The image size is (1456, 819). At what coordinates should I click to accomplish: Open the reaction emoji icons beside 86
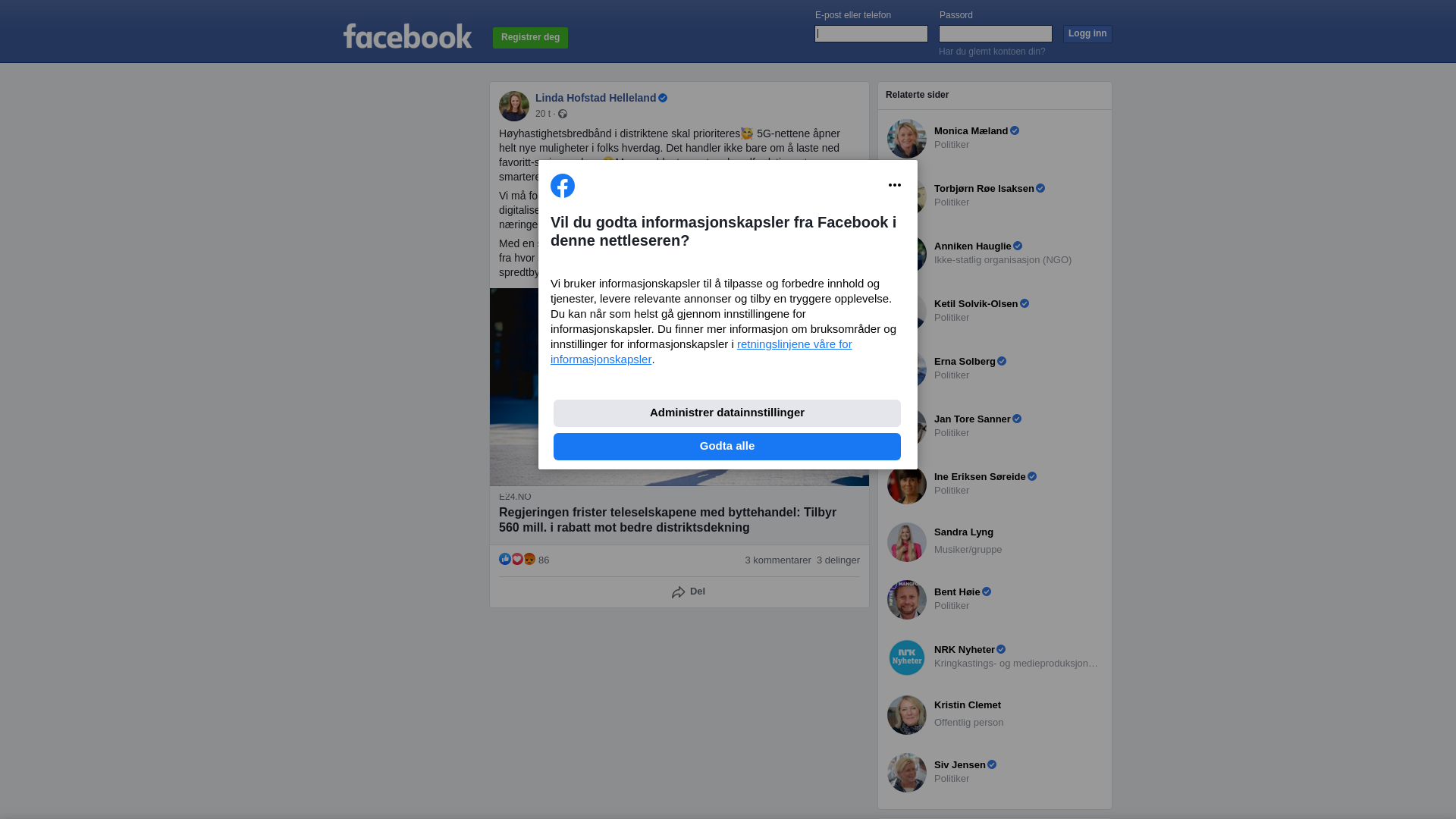pos(517,559)
